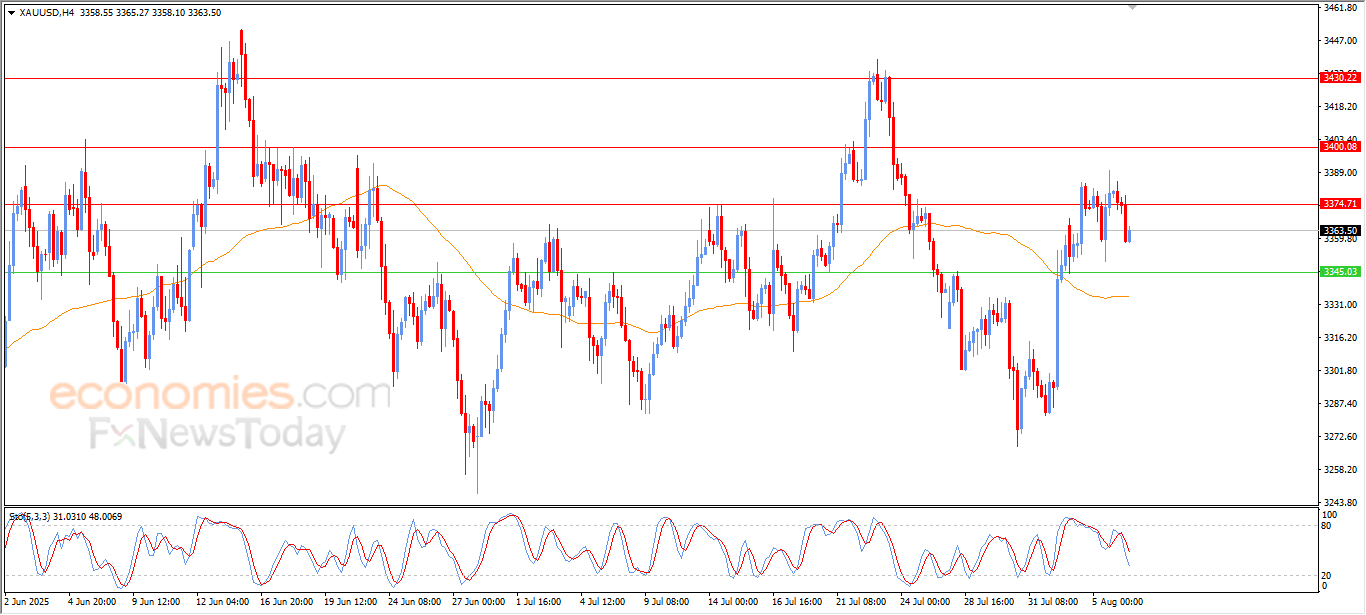Click the 3389.00 value on price axis

tap(1340, 173)
